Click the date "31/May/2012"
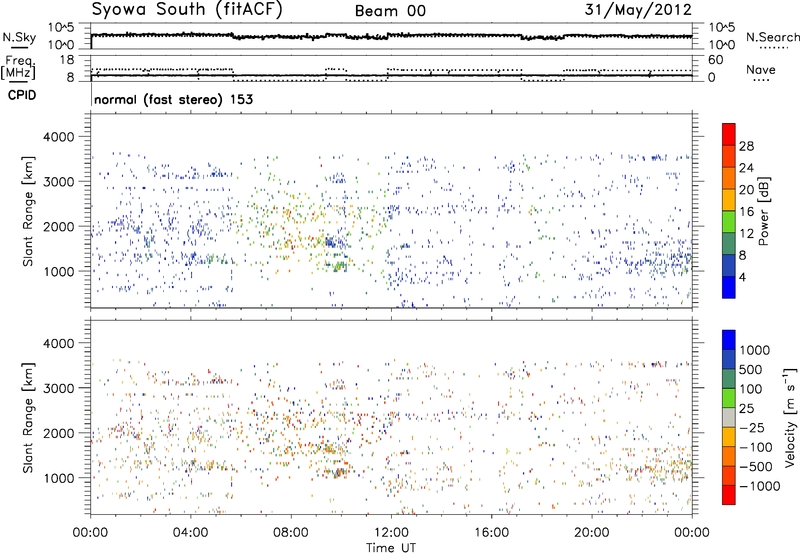This screenshot has width=800, height=554. pos(638,10)
